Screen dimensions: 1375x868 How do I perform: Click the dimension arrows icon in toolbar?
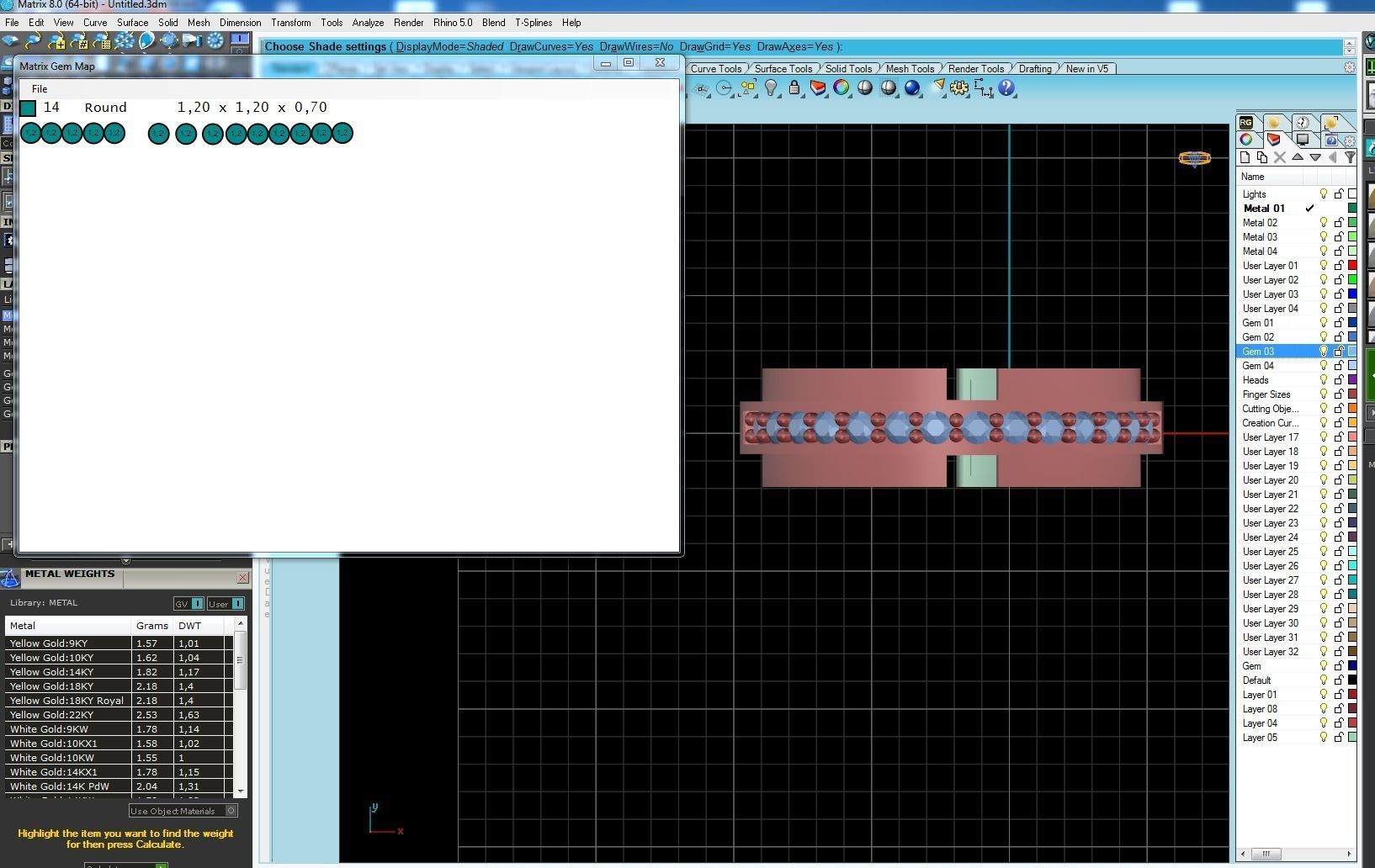pyautogui.click(x=983, y=87)
